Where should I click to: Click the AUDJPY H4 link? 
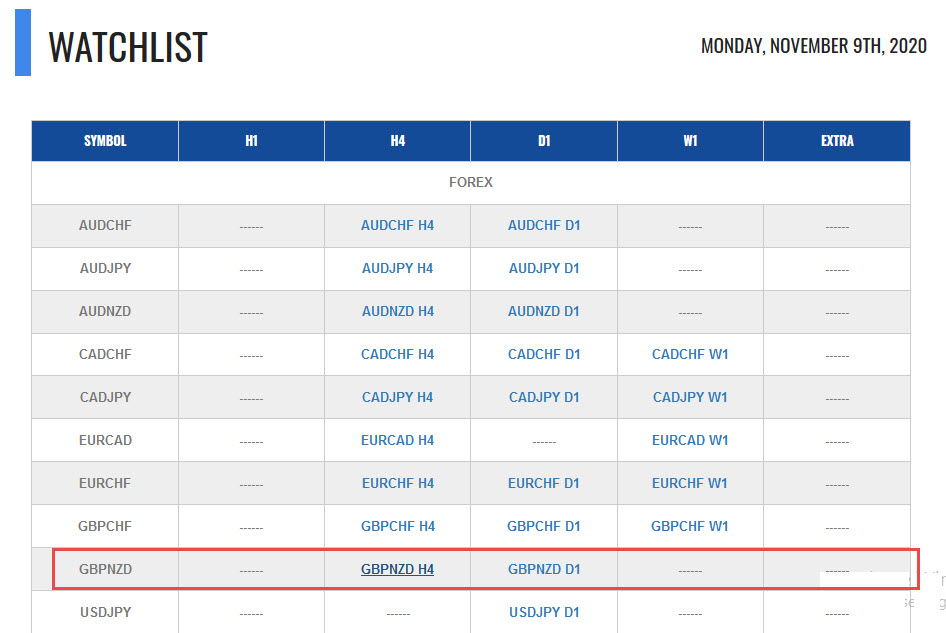click(x=397, y=269)
